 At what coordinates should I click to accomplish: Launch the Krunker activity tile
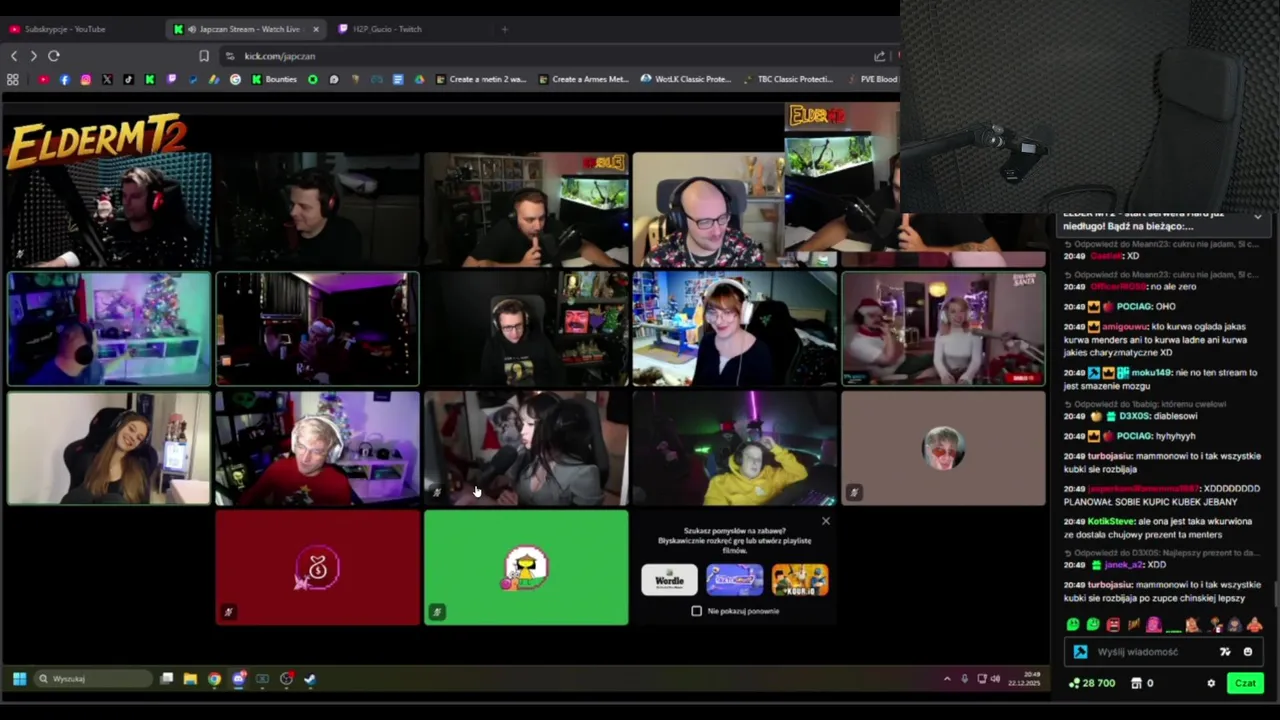tap(800, 580)
